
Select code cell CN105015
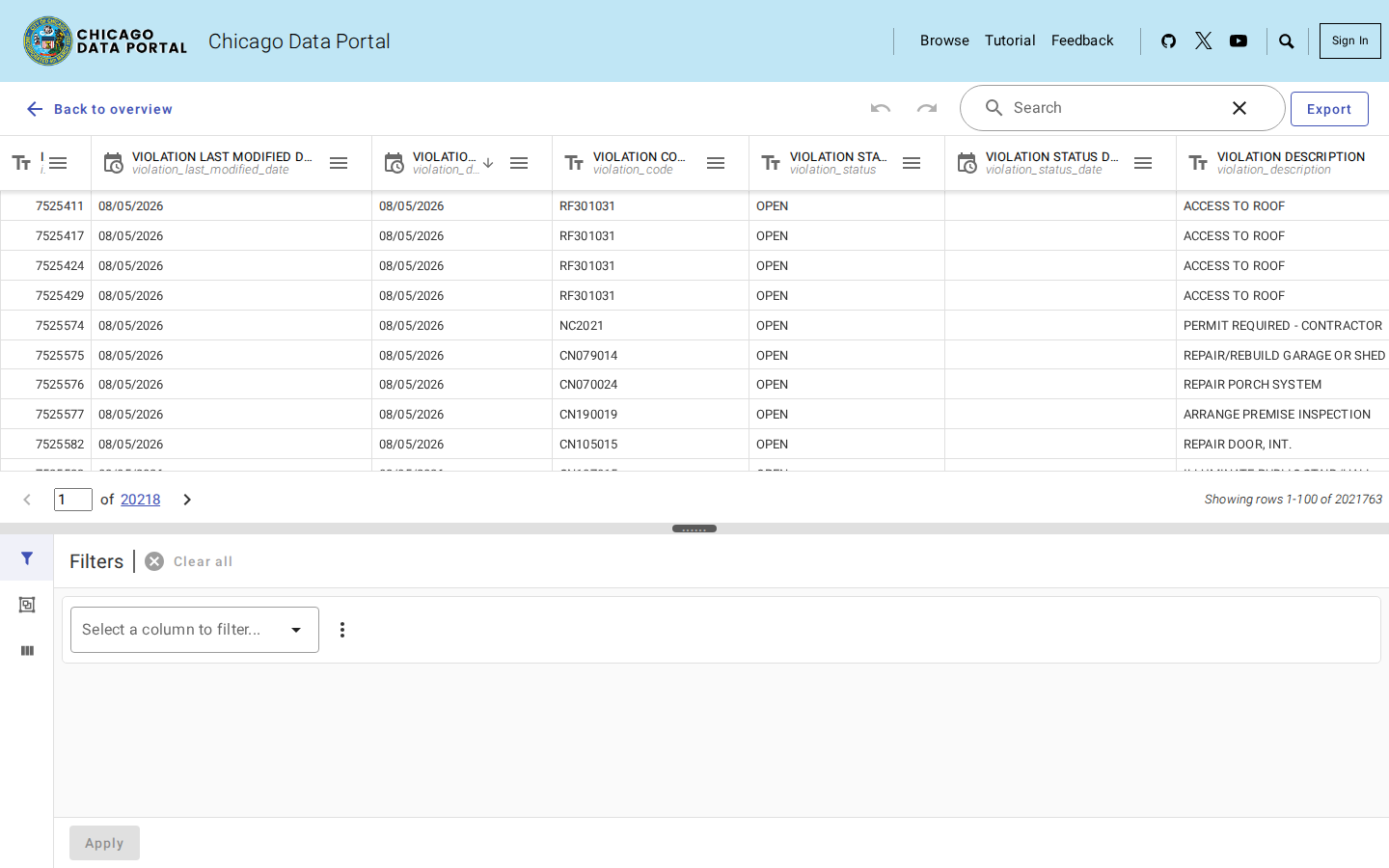650,444
